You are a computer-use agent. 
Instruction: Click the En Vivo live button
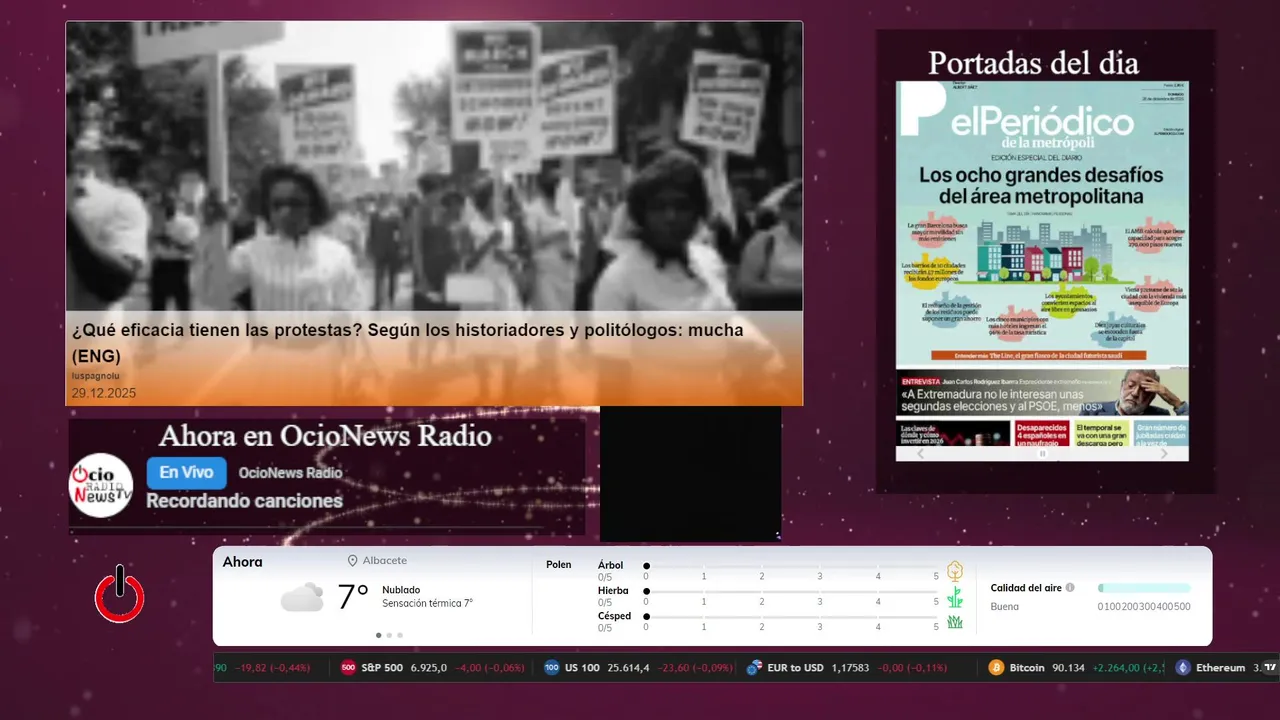click(x=186, y=472)
